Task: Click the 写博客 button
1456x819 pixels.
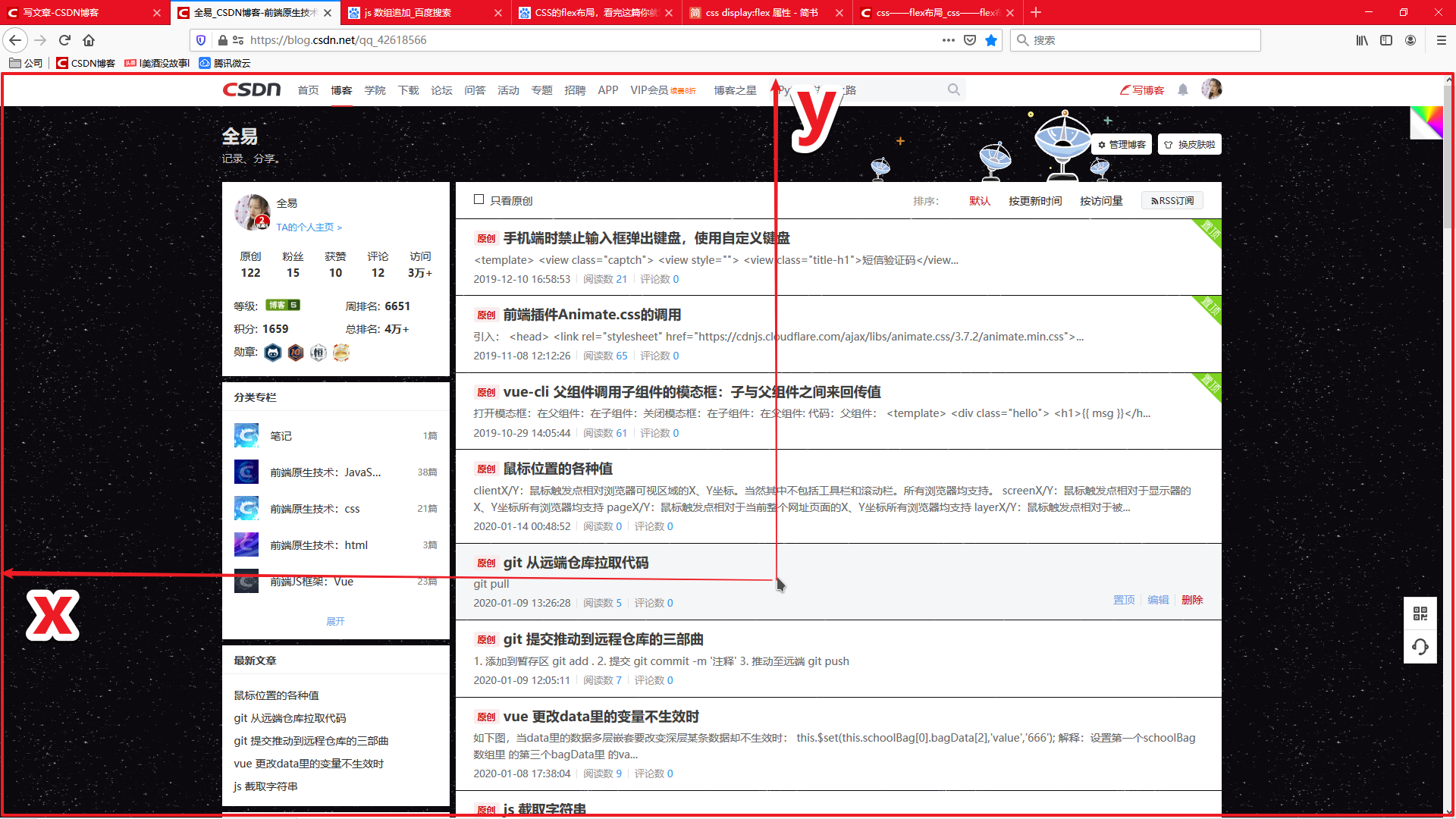Action: tap(1142, 90)
